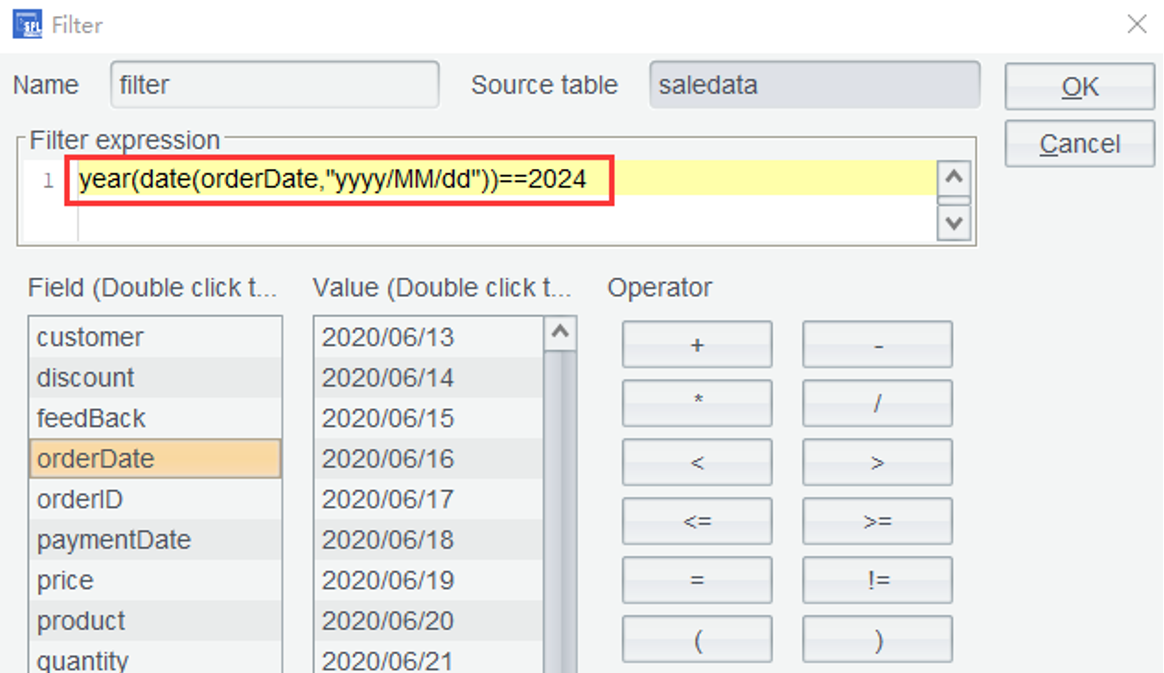
Task: Click the Name input field
Action: click(x=274, y=85)
